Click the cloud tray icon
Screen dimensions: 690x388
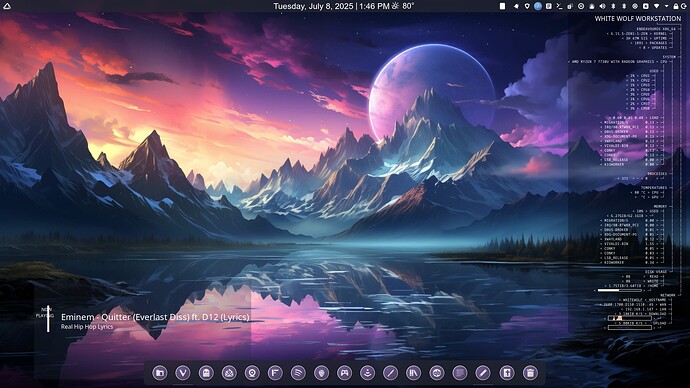tap(592, 6)
